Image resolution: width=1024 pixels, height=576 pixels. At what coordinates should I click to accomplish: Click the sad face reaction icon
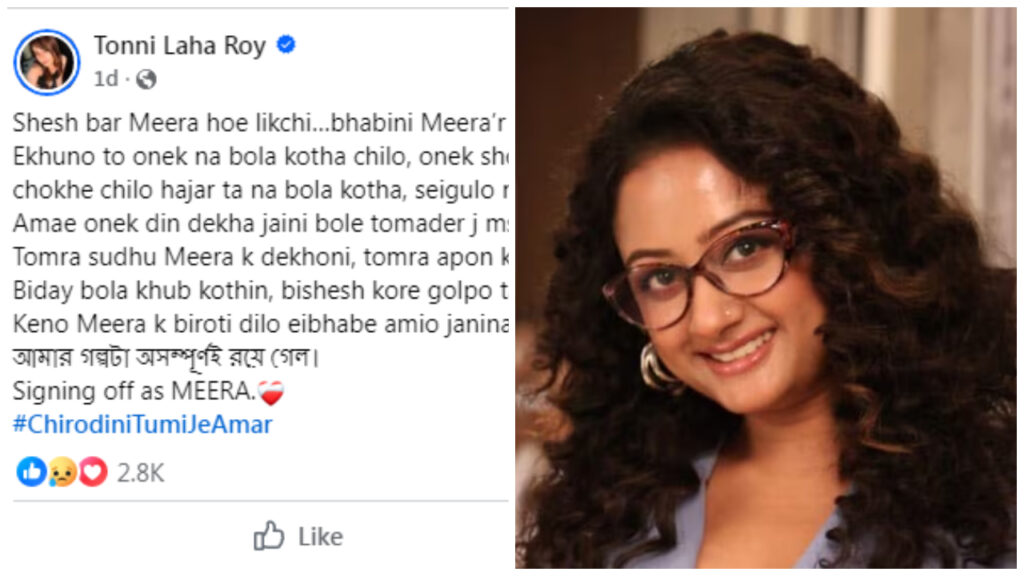click(x=61, y=472)
